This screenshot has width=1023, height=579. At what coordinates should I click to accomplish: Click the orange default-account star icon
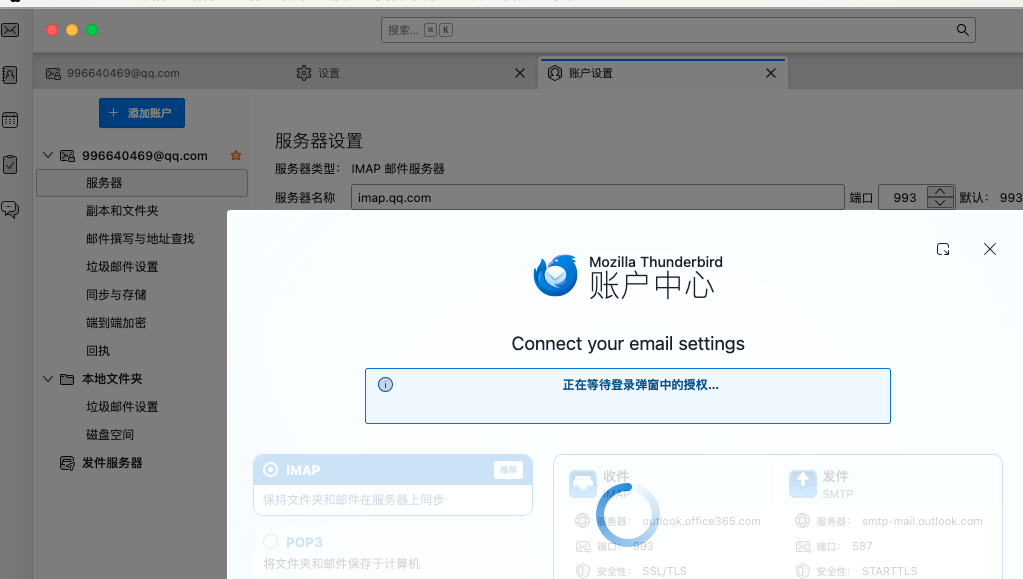click(236, 155)
